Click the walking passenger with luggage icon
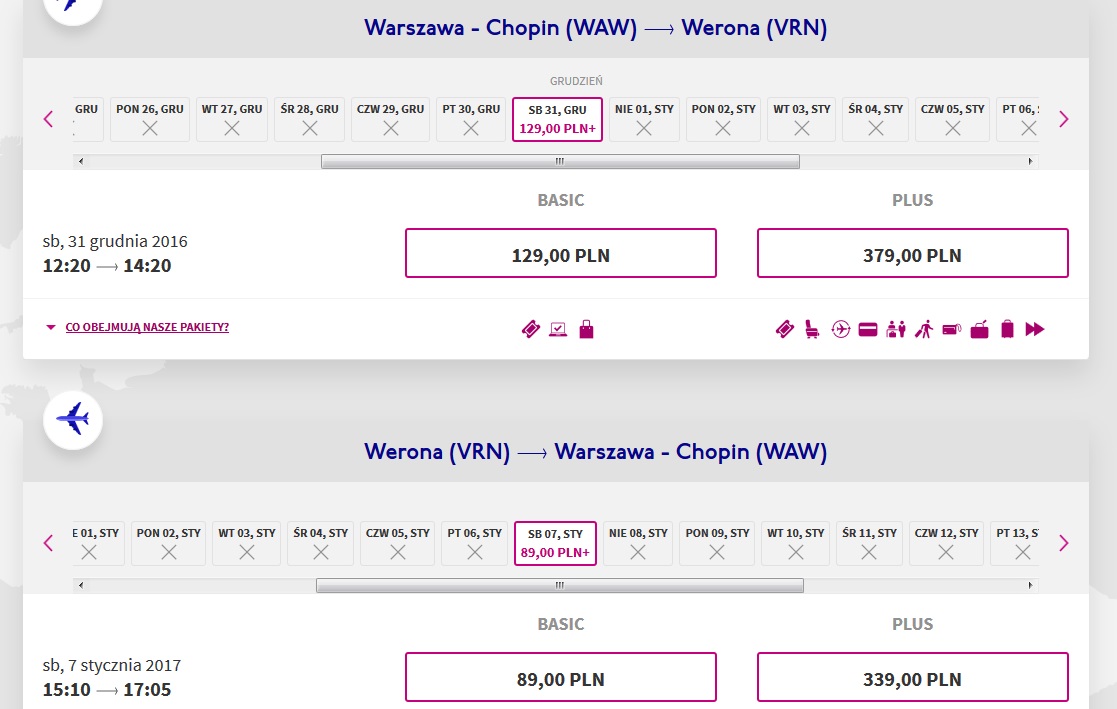Viewport: 1117px width, 709px height. (924, 329)
